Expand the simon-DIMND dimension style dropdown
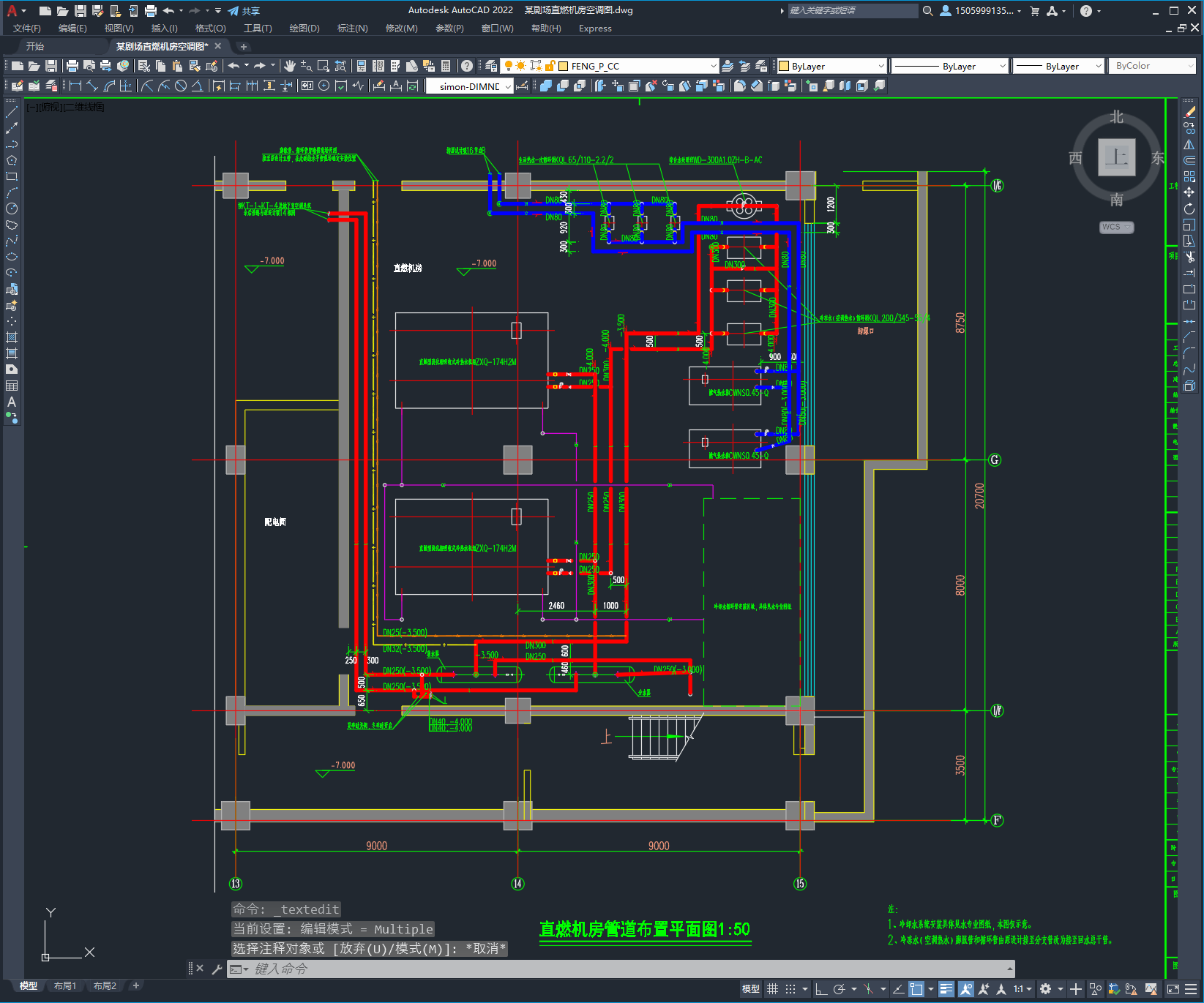Screen dimensions: 1204x1003 [508, 86]
